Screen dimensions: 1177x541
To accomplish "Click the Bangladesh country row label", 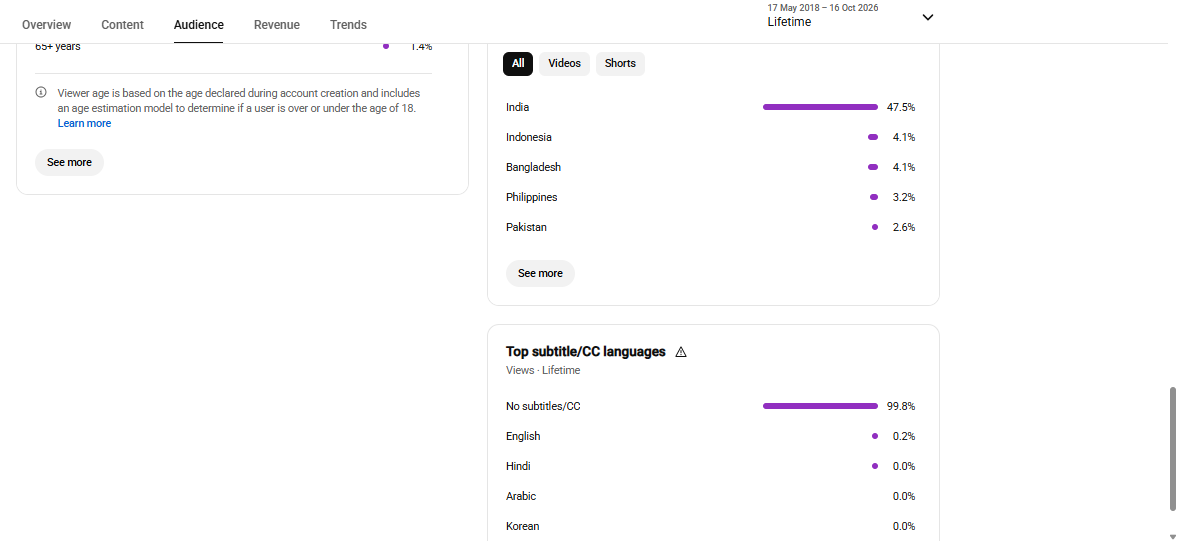I will click(x=533, y=167).
